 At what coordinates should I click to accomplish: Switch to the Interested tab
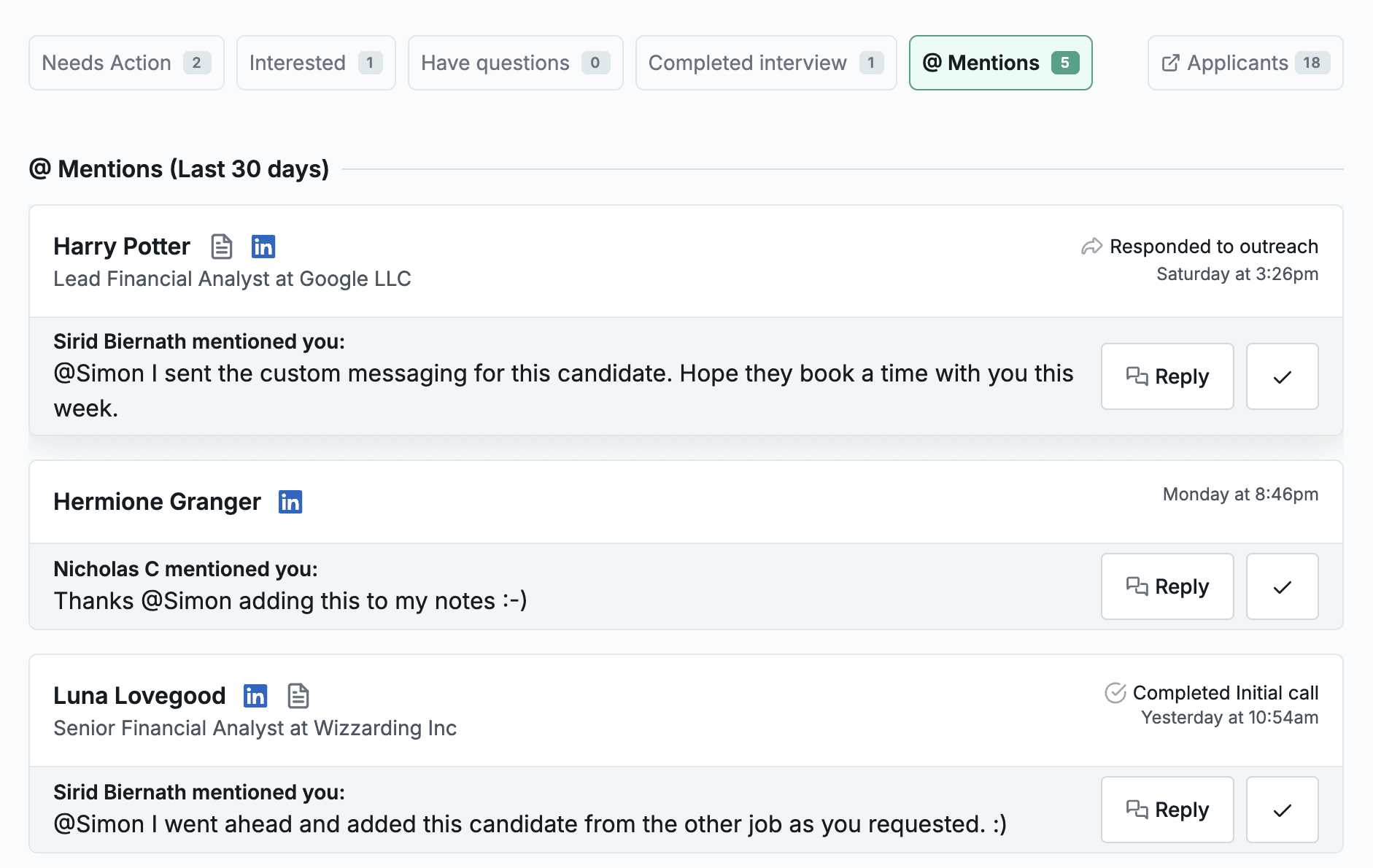click(x=316, y=63)
